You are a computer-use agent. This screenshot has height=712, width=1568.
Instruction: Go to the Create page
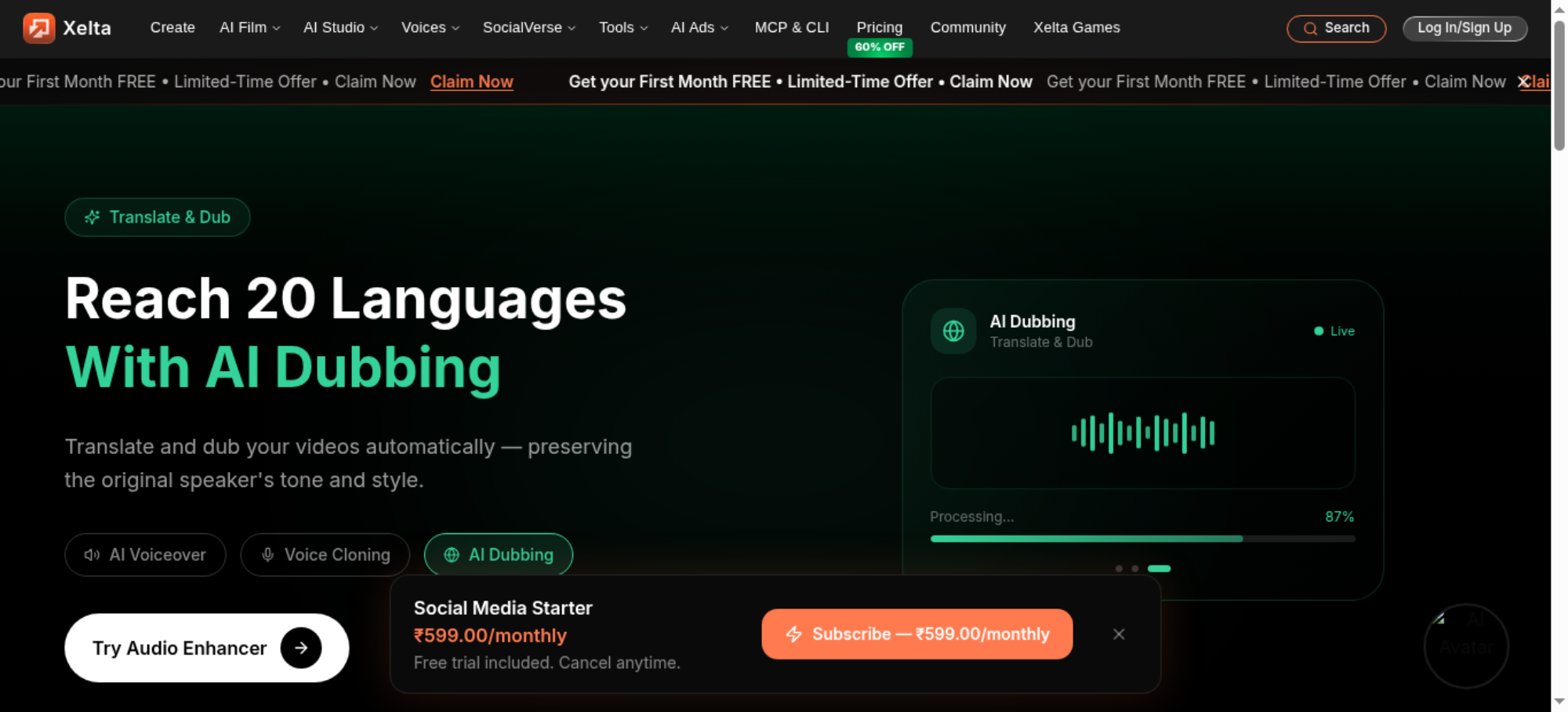[x=172, y=27]
